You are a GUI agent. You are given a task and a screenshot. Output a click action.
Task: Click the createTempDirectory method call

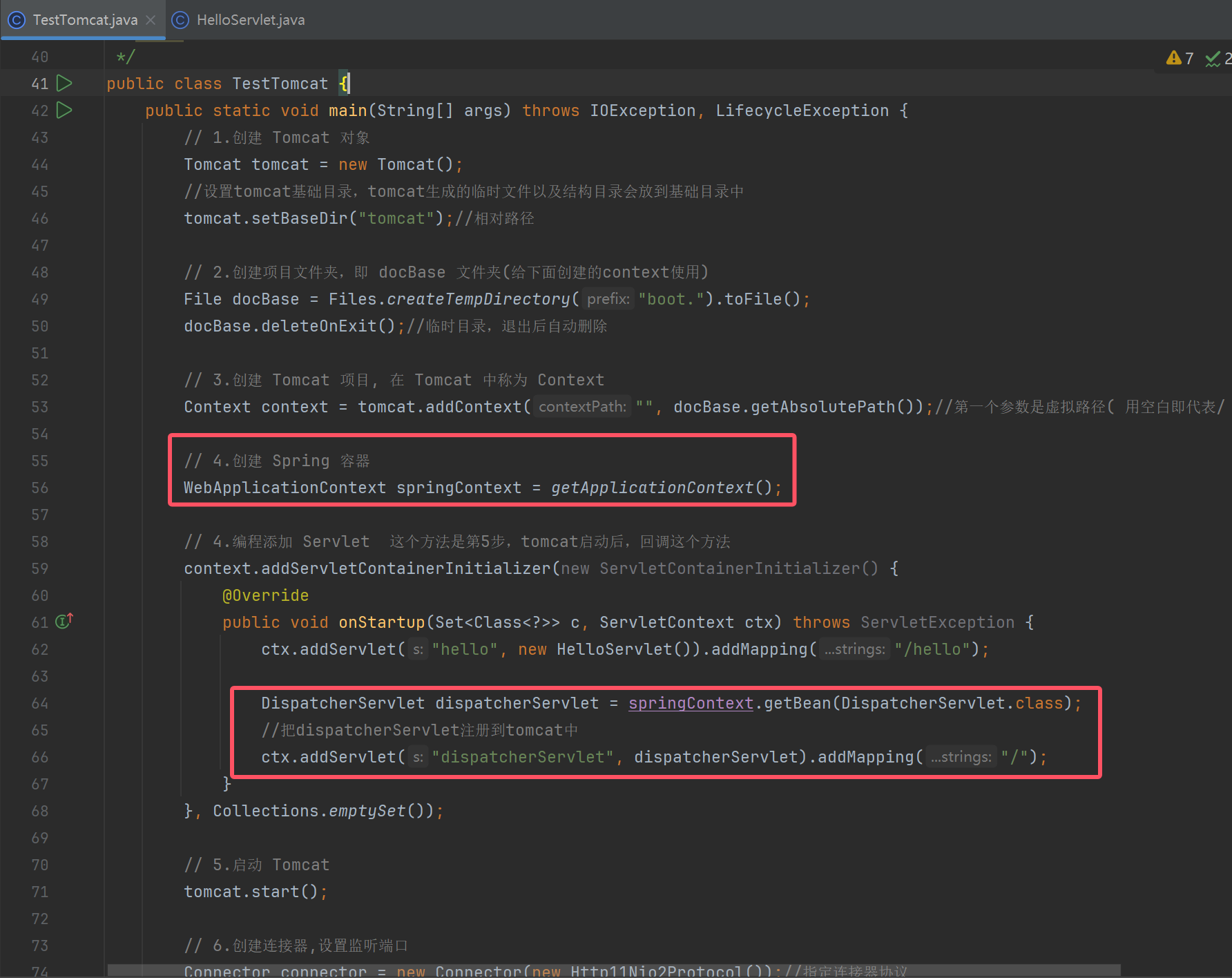tap(479, 299)
